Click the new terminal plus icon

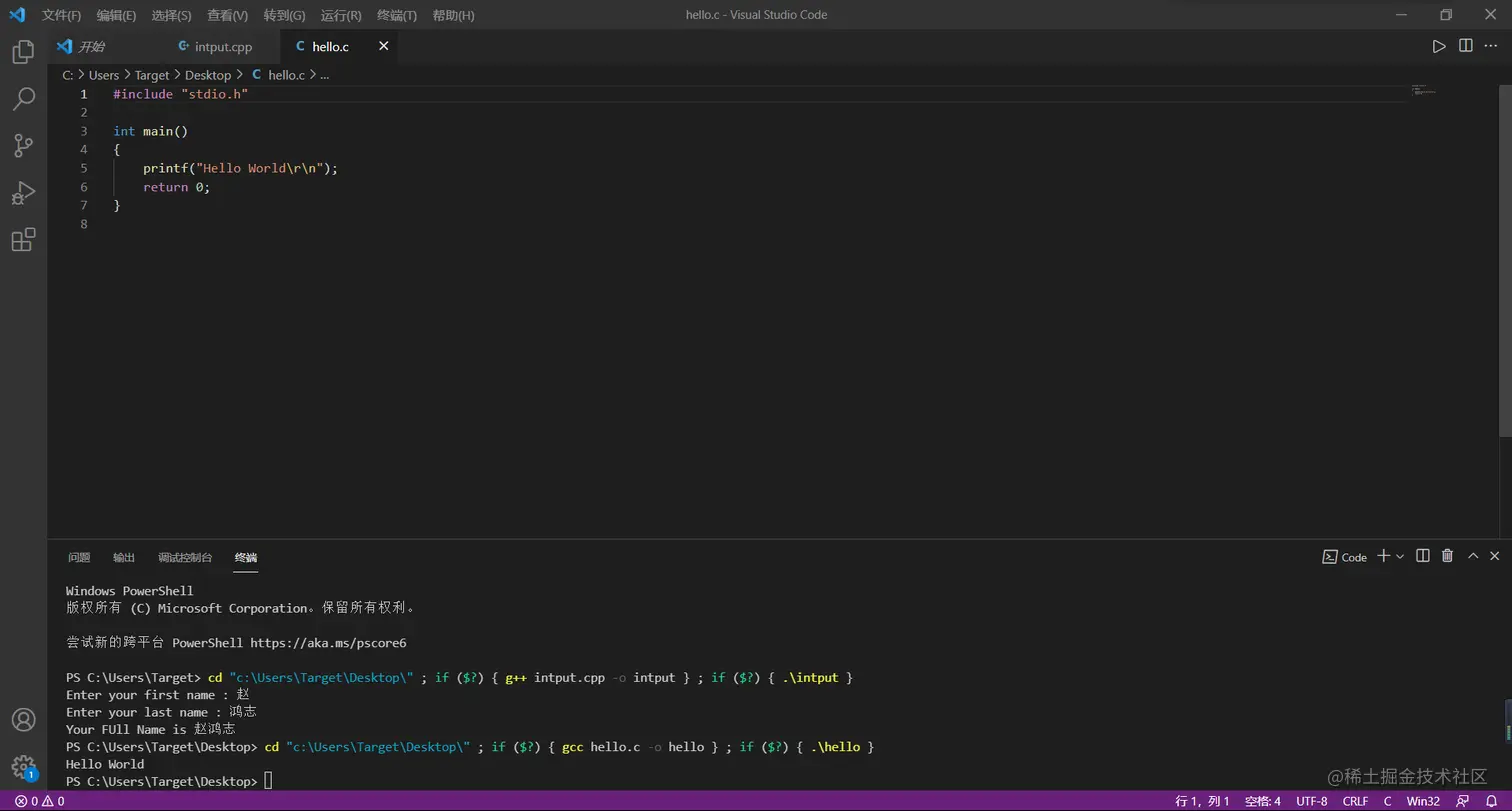point(1383,556)
